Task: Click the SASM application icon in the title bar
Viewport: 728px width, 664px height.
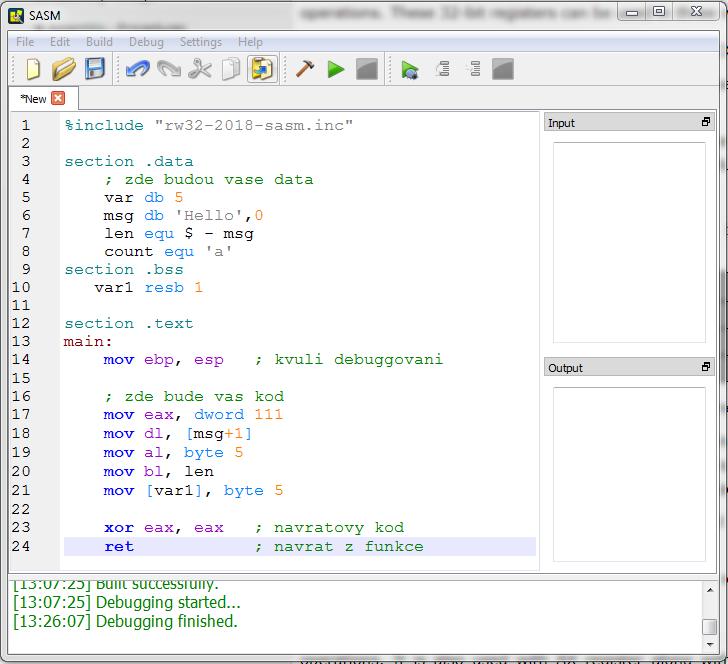Action: (x=16, y=16)
